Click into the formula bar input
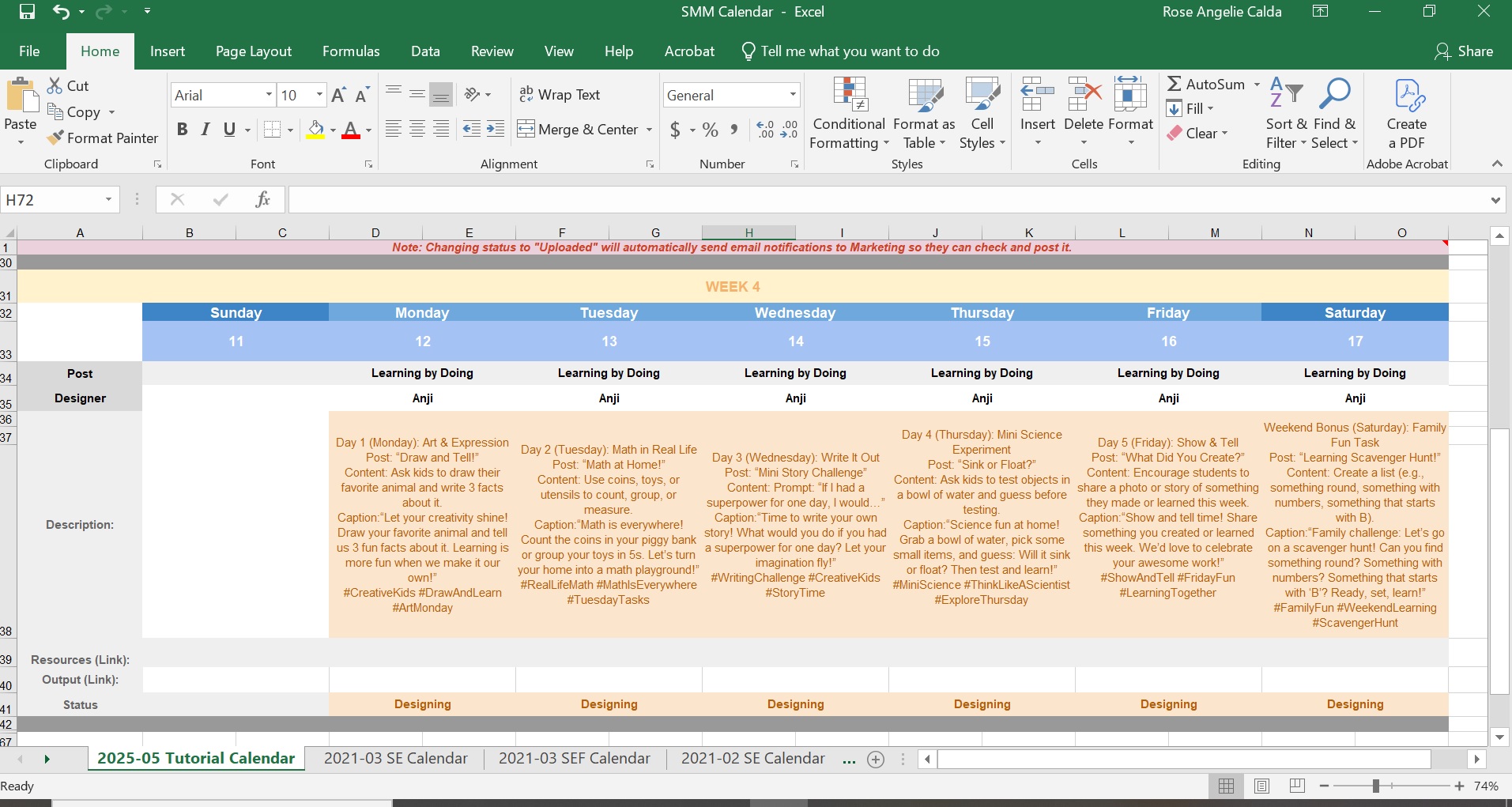Screen dimensions: 1512x807 [888, 200]
